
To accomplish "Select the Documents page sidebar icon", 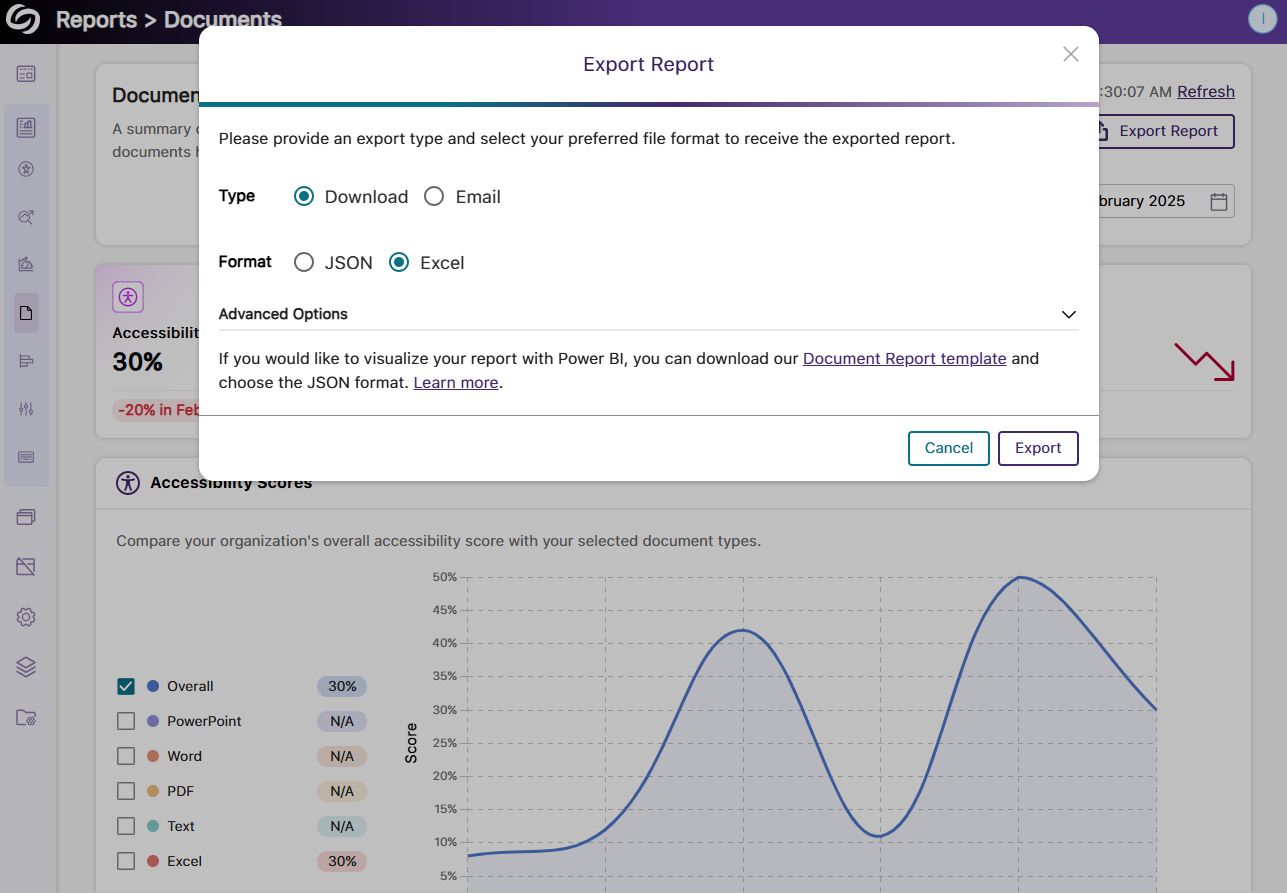I will click(x=26, y=313).
